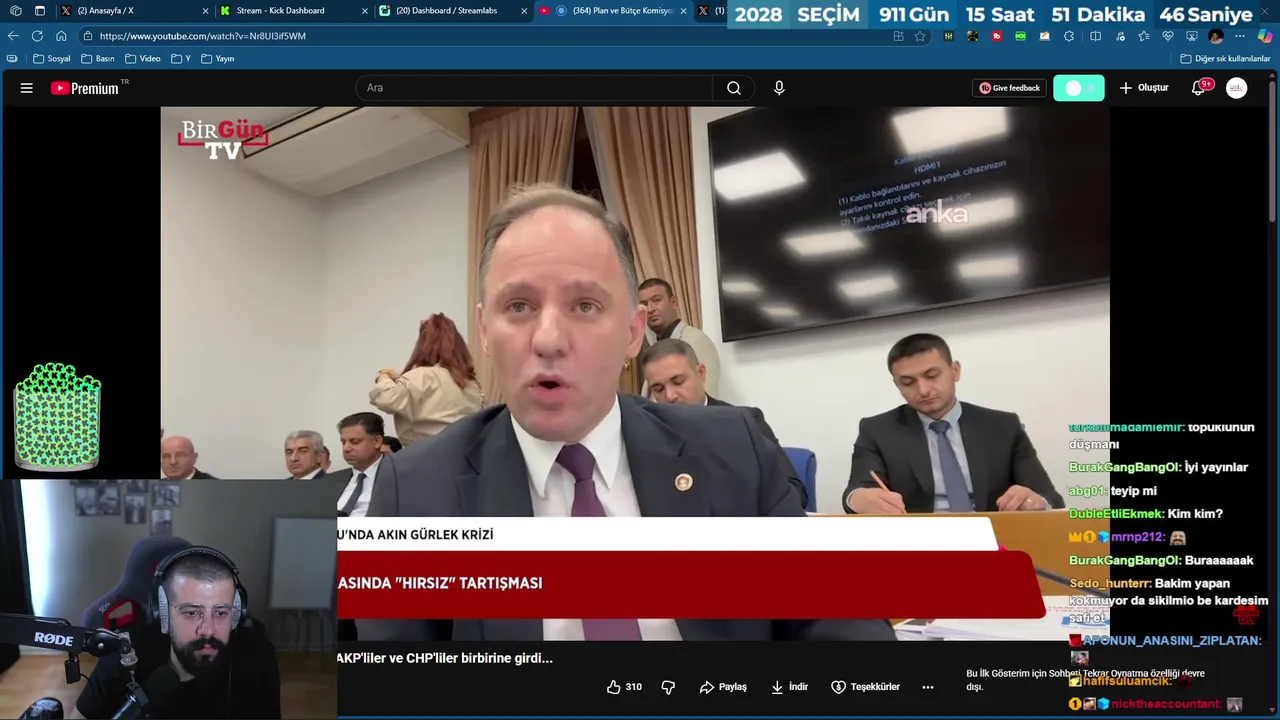This screenshot has height=720, width=1280.
Task: Click the BirGün TV video player
Action: 634,373
